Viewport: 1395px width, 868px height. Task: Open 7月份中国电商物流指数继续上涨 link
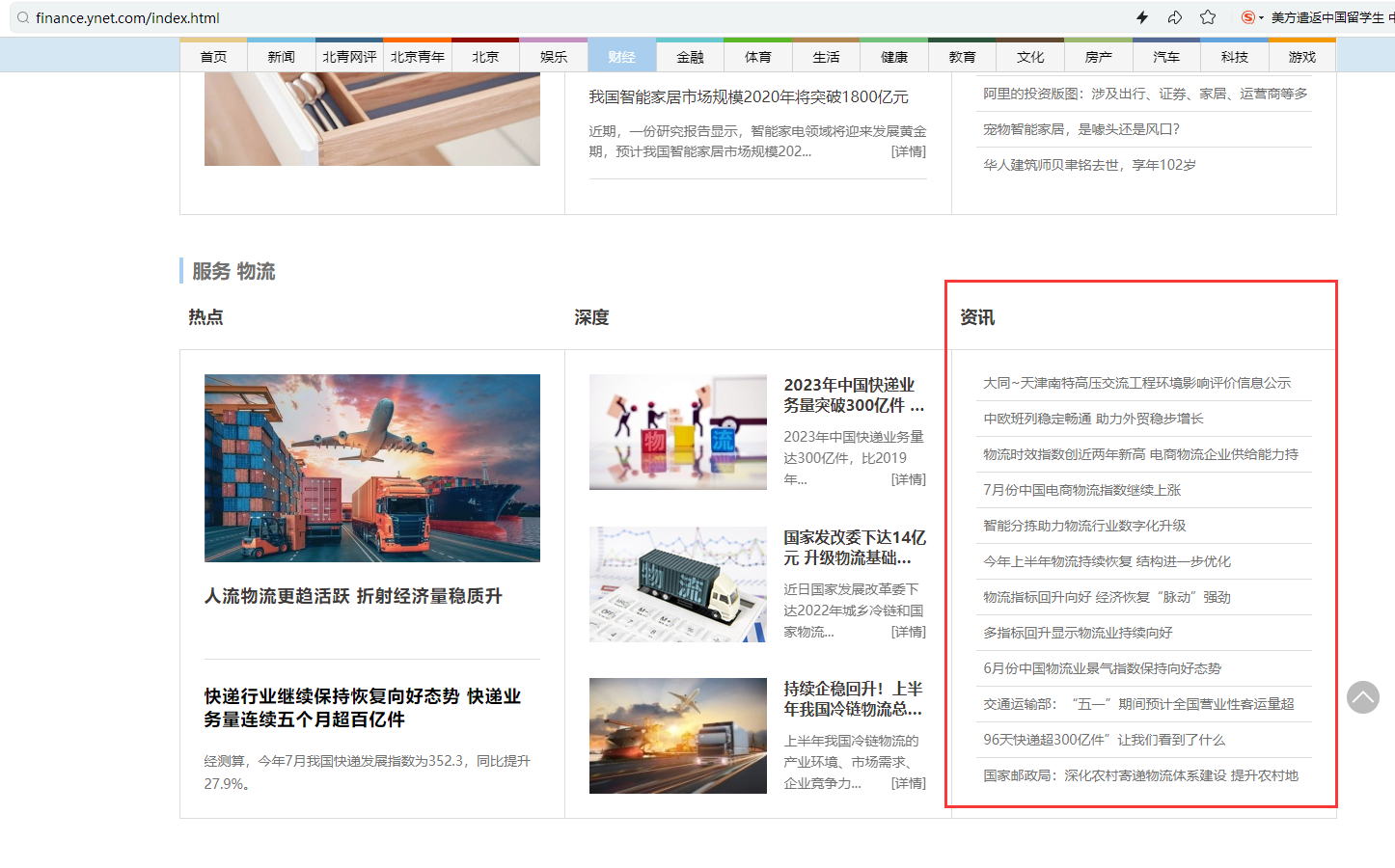click(1081, 490)
